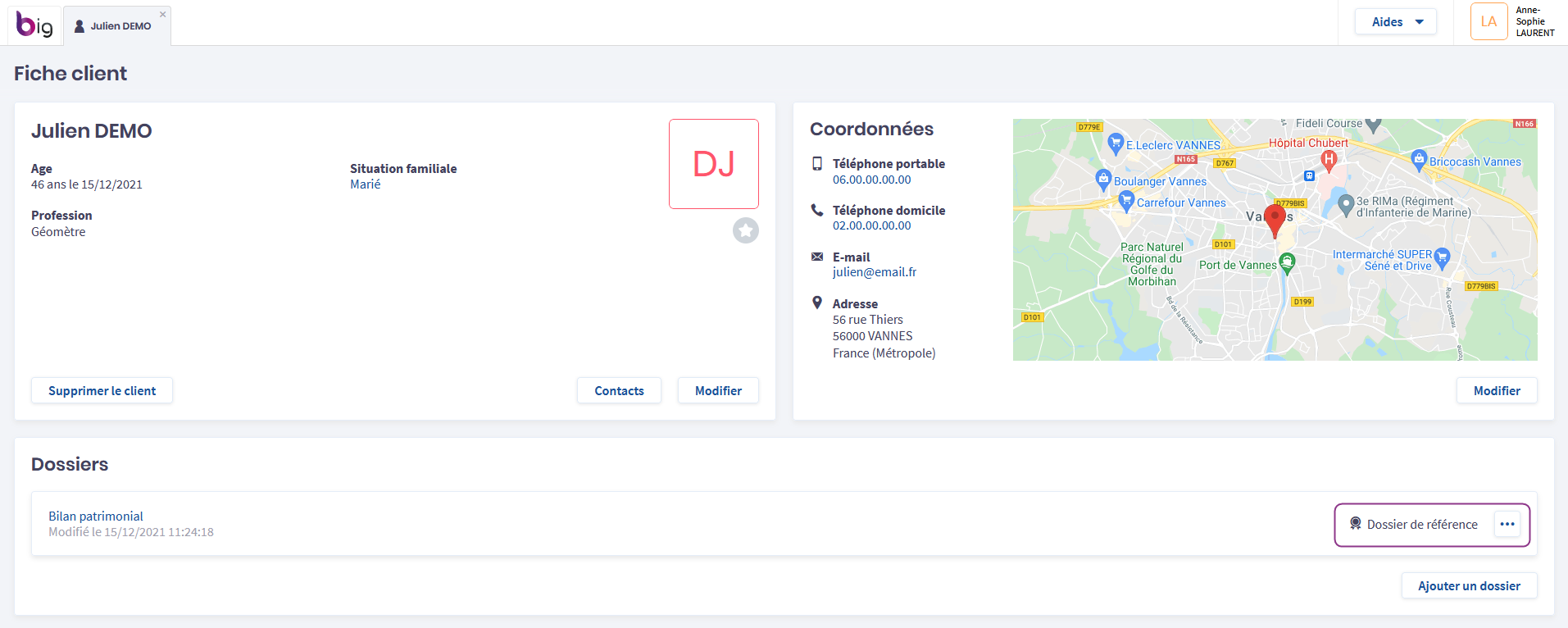The image size is (1568, 628).
Task: Click Modifier in Julien DEMO card
Action: pyautogui.click(x=718, y=391)
